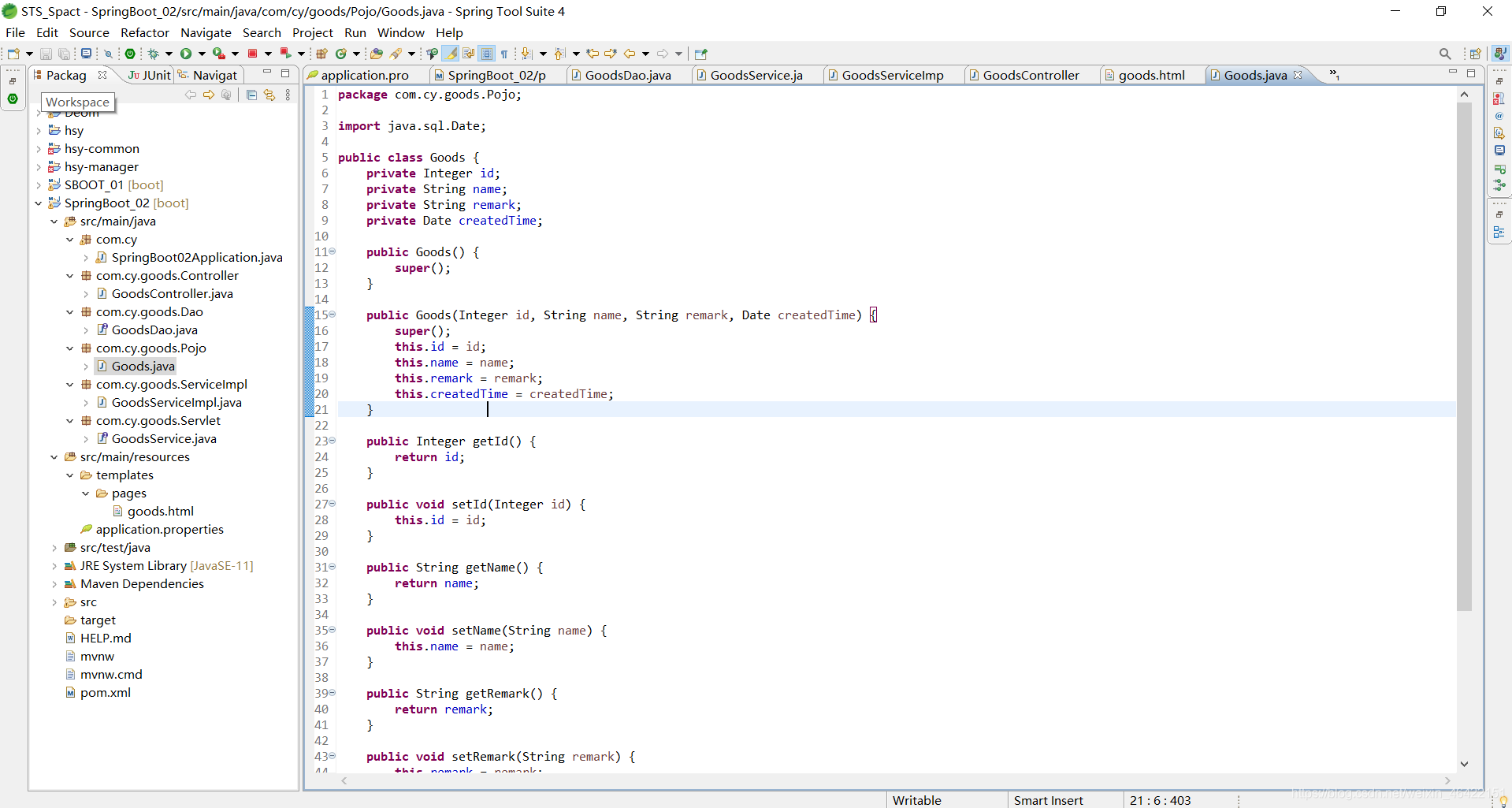1512x808 pixels.
Task: Open Package Explorer view menu (three dots)
Action: pyautogui.click(x=288, y=95)
